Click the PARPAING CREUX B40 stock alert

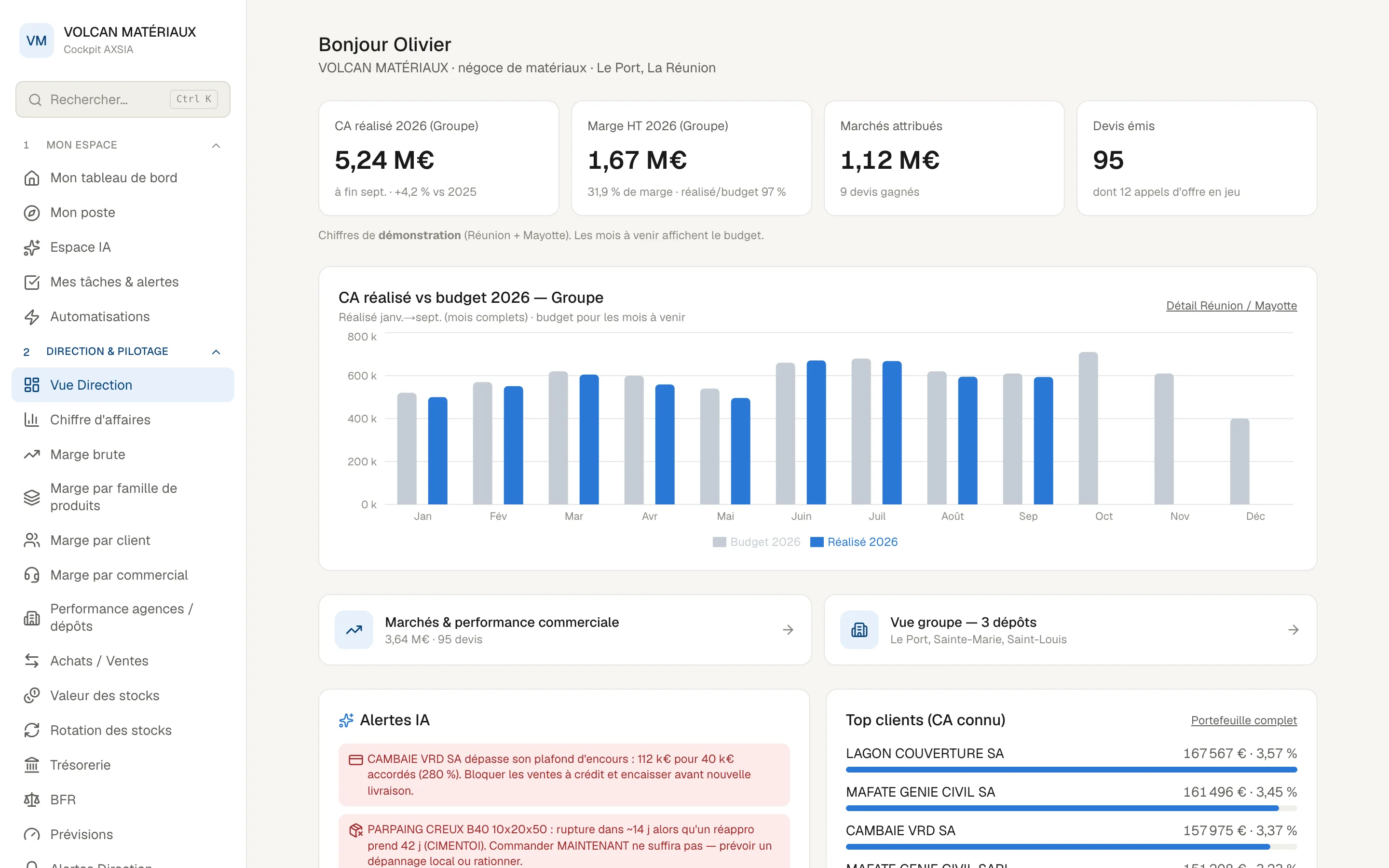[564, 841]
